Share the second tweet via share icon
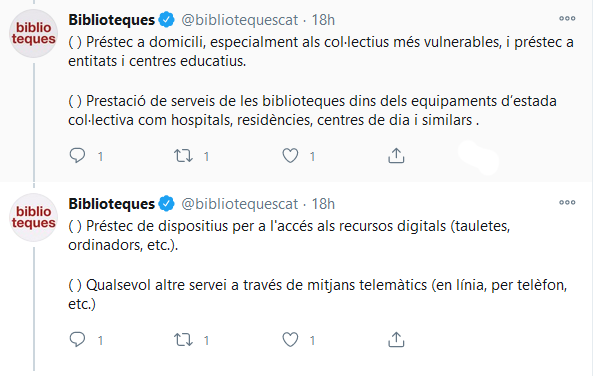This screenshot has height=376, width=595. 396,340
